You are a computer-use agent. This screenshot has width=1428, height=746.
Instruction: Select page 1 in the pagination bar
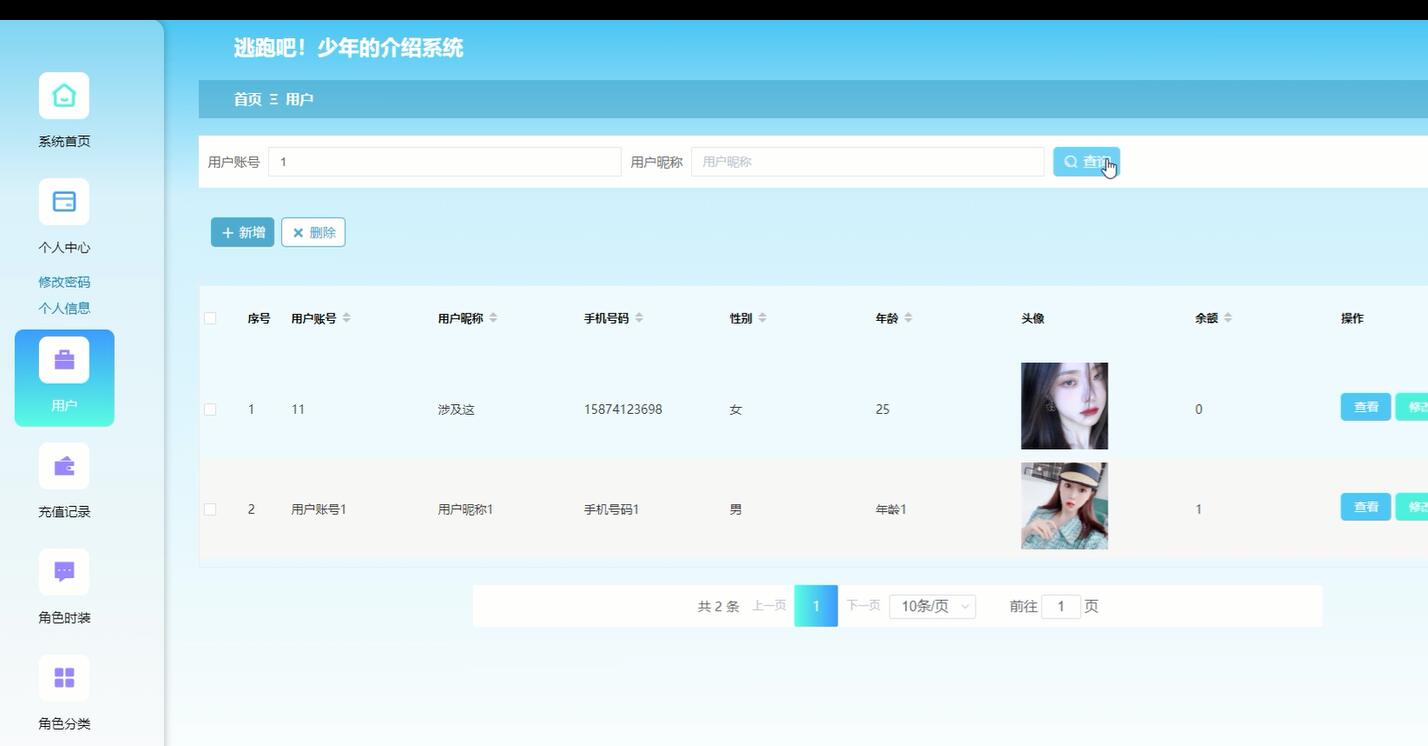815,605
